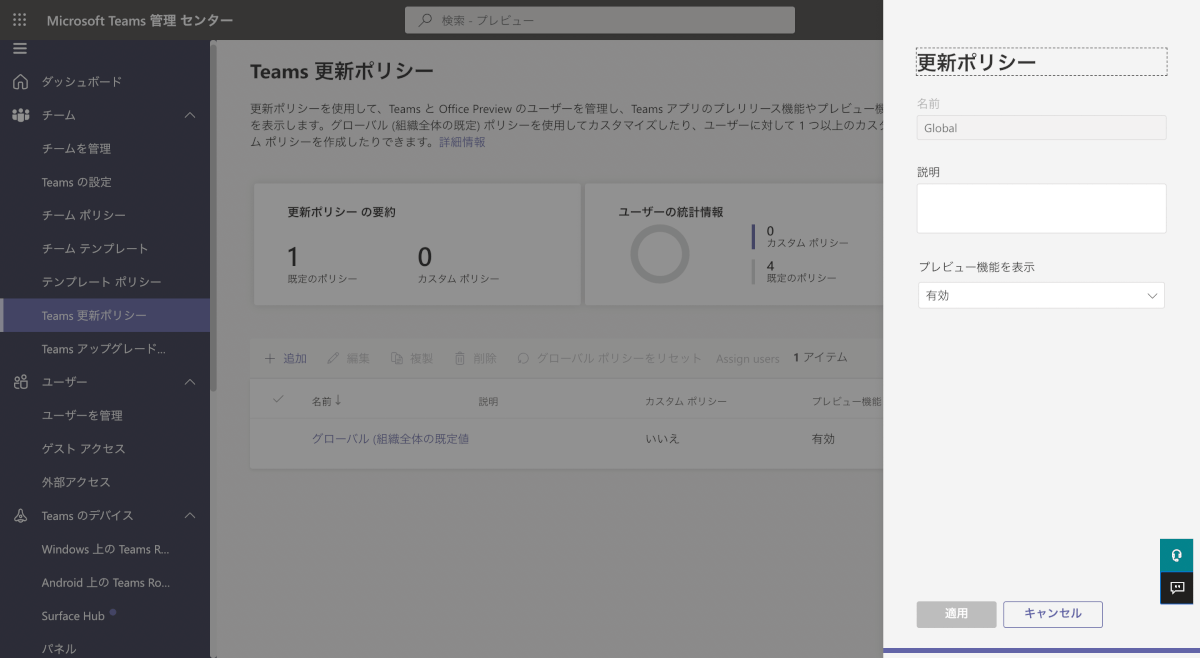Click the 適用 button

[x=956, y=614]
